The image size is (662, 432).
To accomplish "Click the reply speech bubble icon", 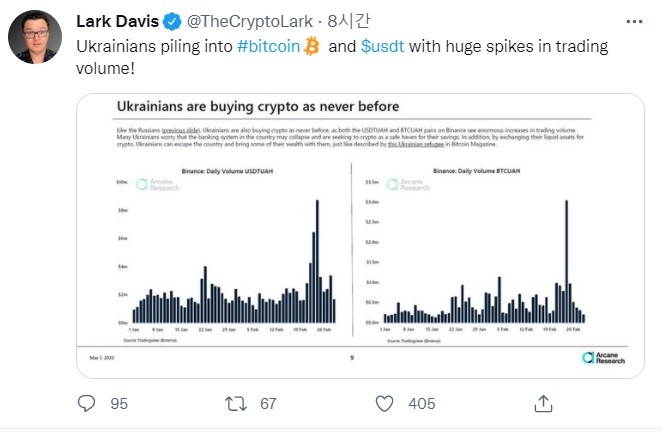I will click(x=87, y=404).
